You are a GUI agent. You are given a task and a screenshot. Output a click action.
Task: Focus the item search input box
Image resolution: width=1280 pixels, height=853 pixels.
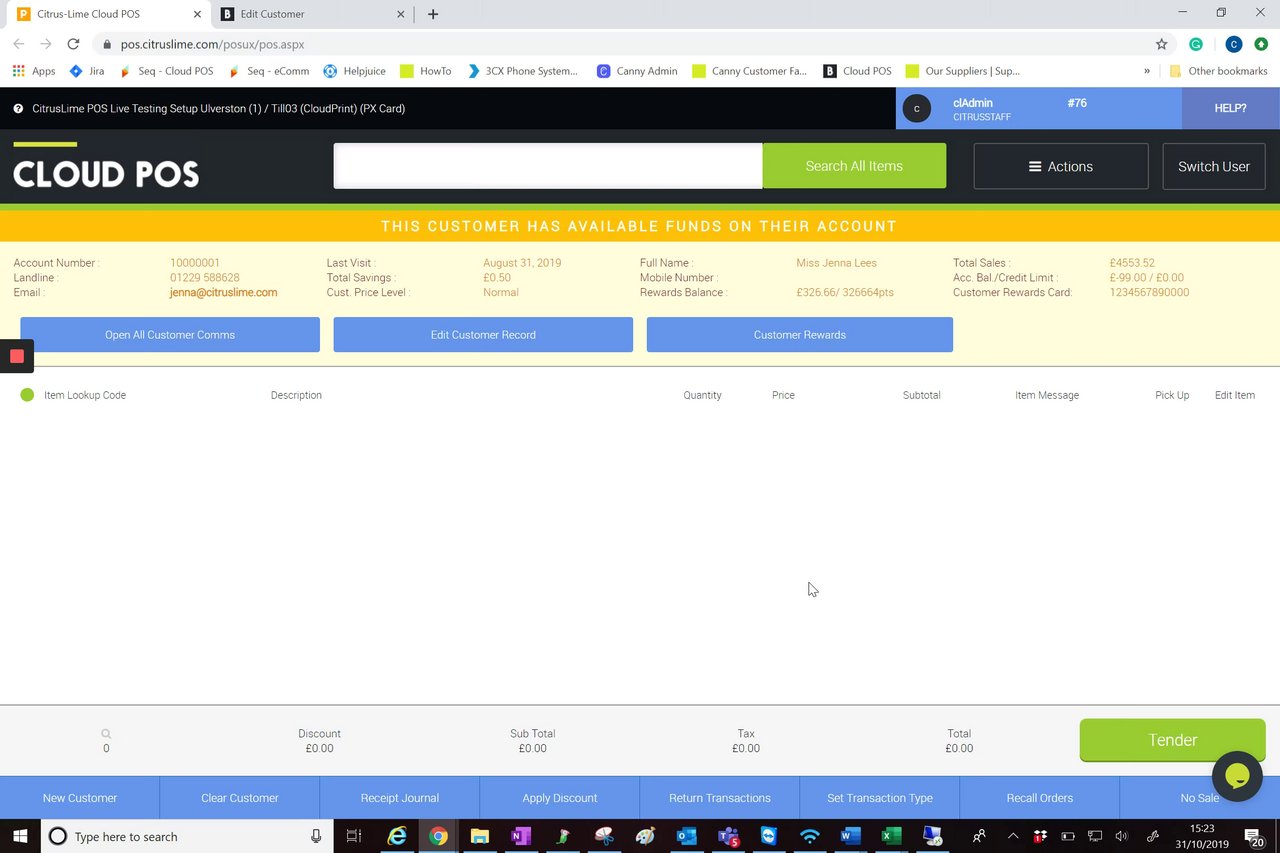pos(548,166)
